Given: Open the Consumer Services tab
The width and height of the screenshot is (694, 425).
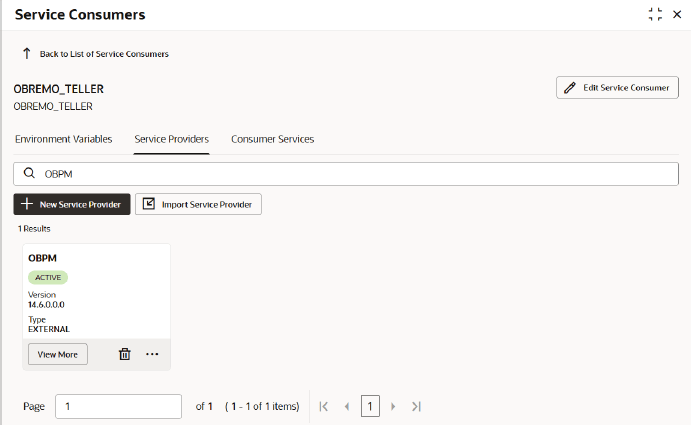Looking at the screenshot, I should tap(273, 139).
